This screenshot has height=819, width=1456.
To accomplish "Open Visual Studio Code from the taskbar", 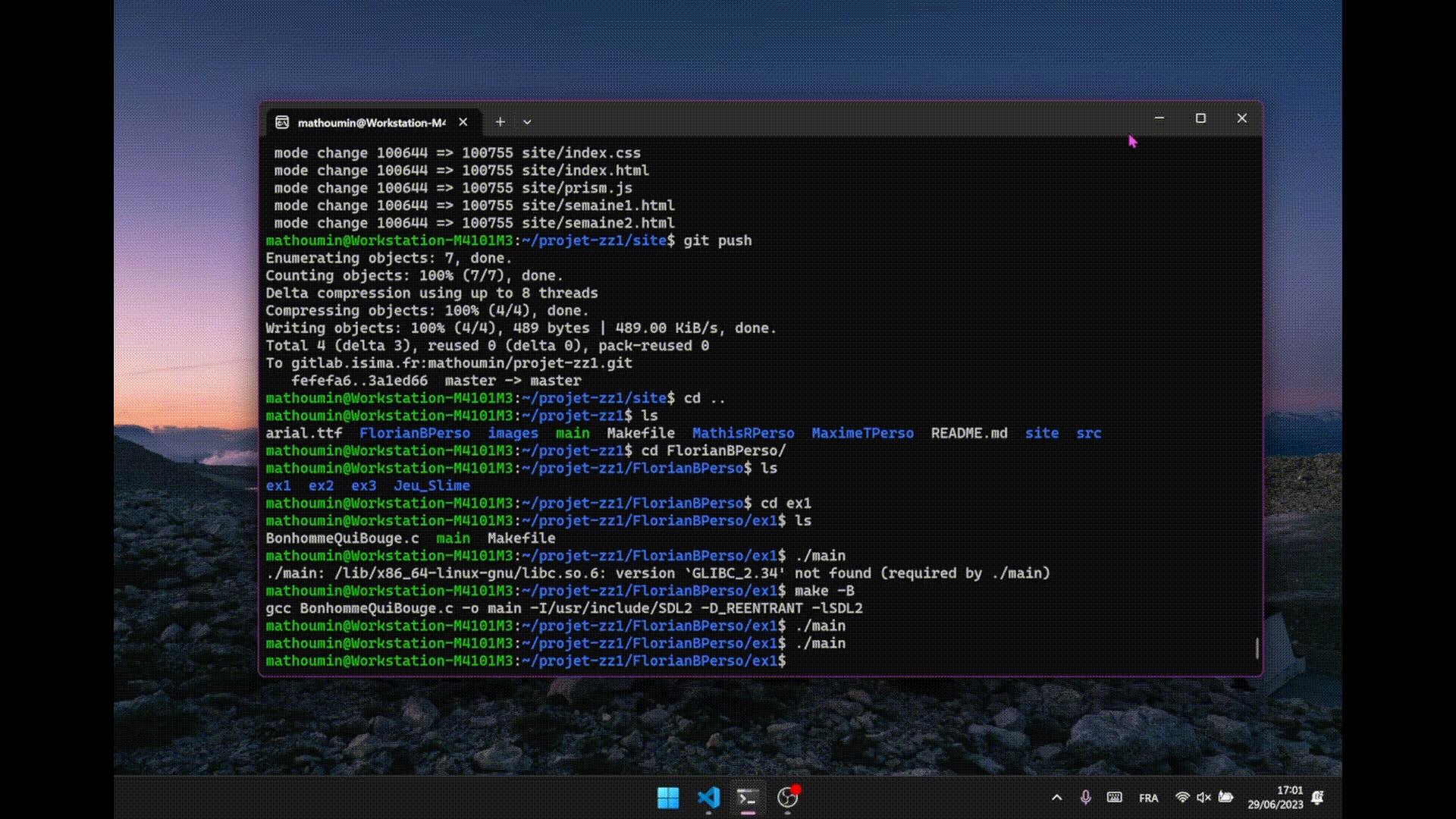I will tap(708, 798).
